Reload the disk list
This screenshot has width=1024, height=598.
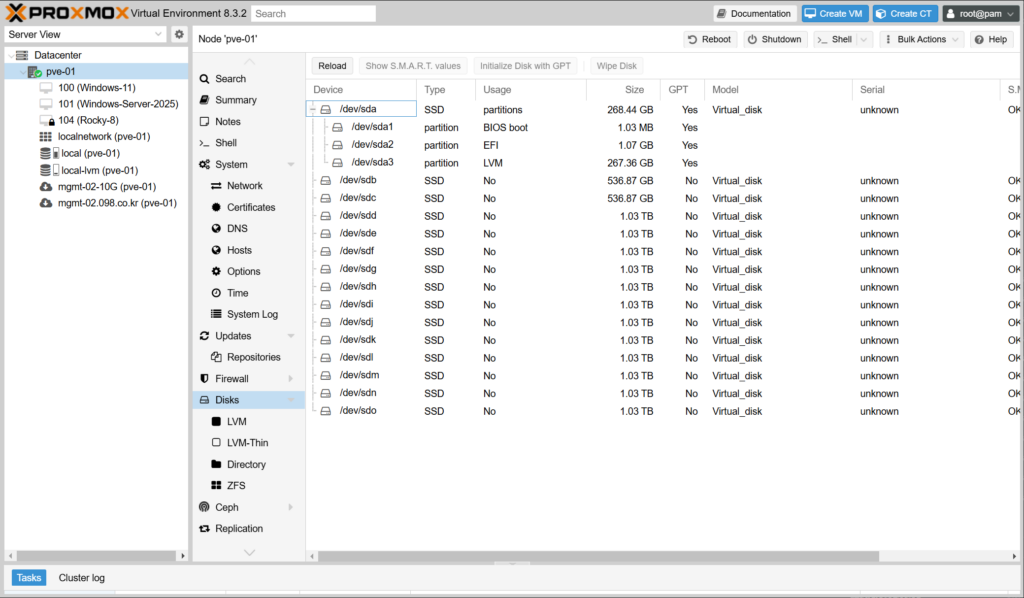pyautogui.click(x=332, y=66)
